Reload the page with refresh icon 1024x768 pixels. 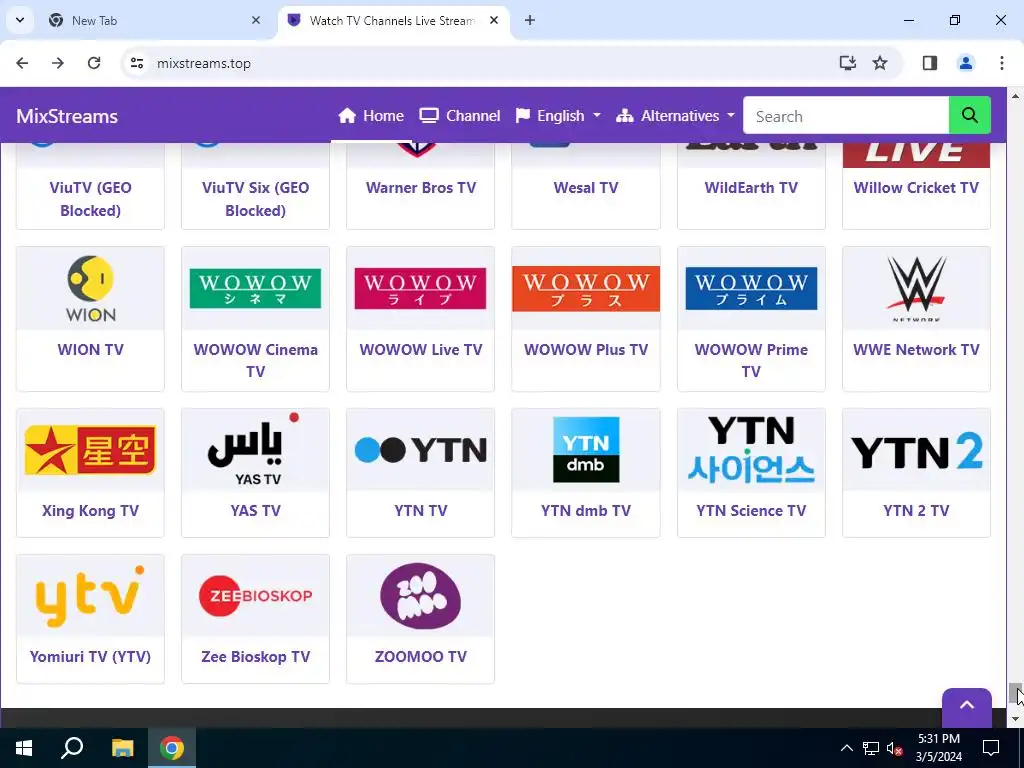point(94,63)
